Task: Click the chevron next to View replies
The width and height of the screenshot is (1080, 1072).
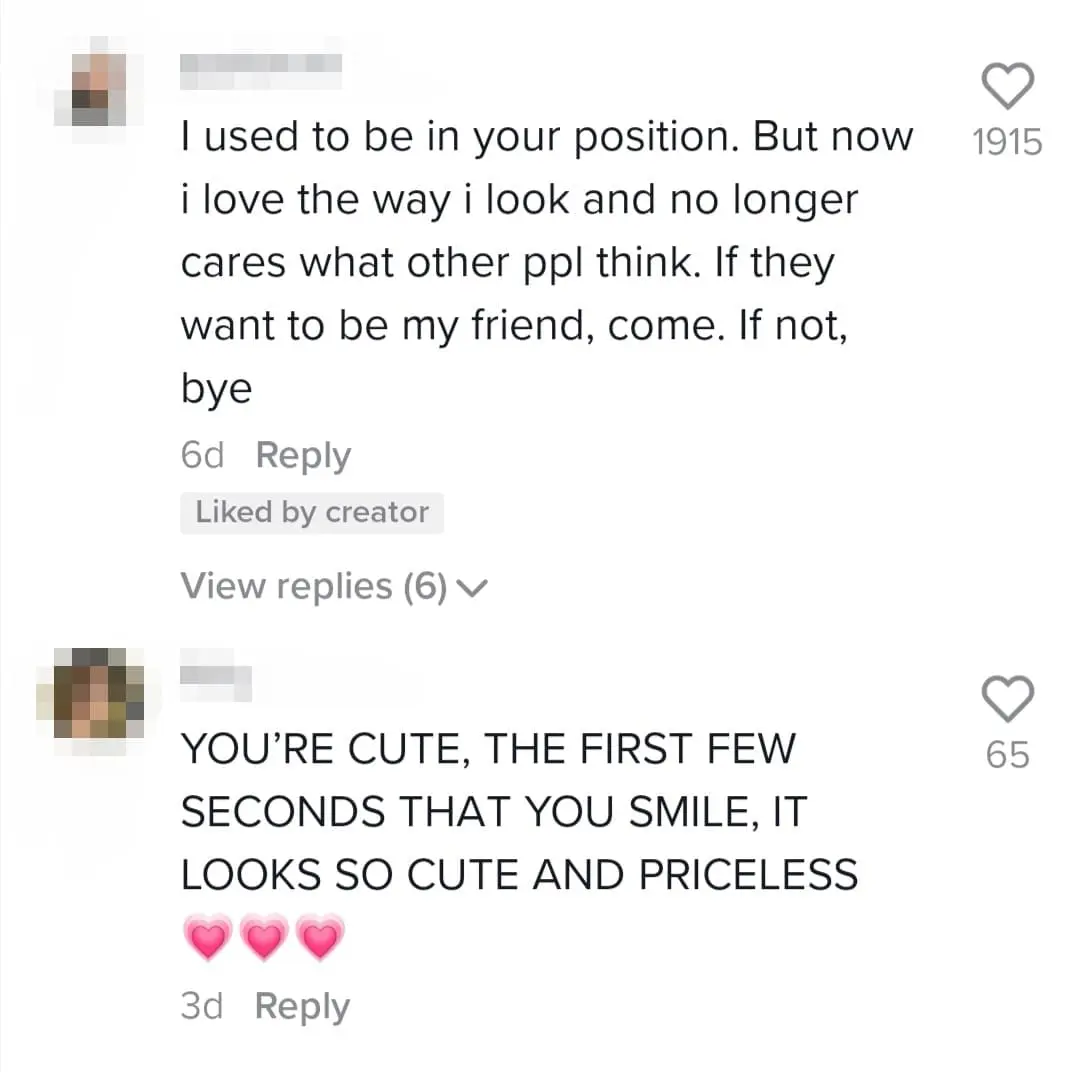Action: 472,588
